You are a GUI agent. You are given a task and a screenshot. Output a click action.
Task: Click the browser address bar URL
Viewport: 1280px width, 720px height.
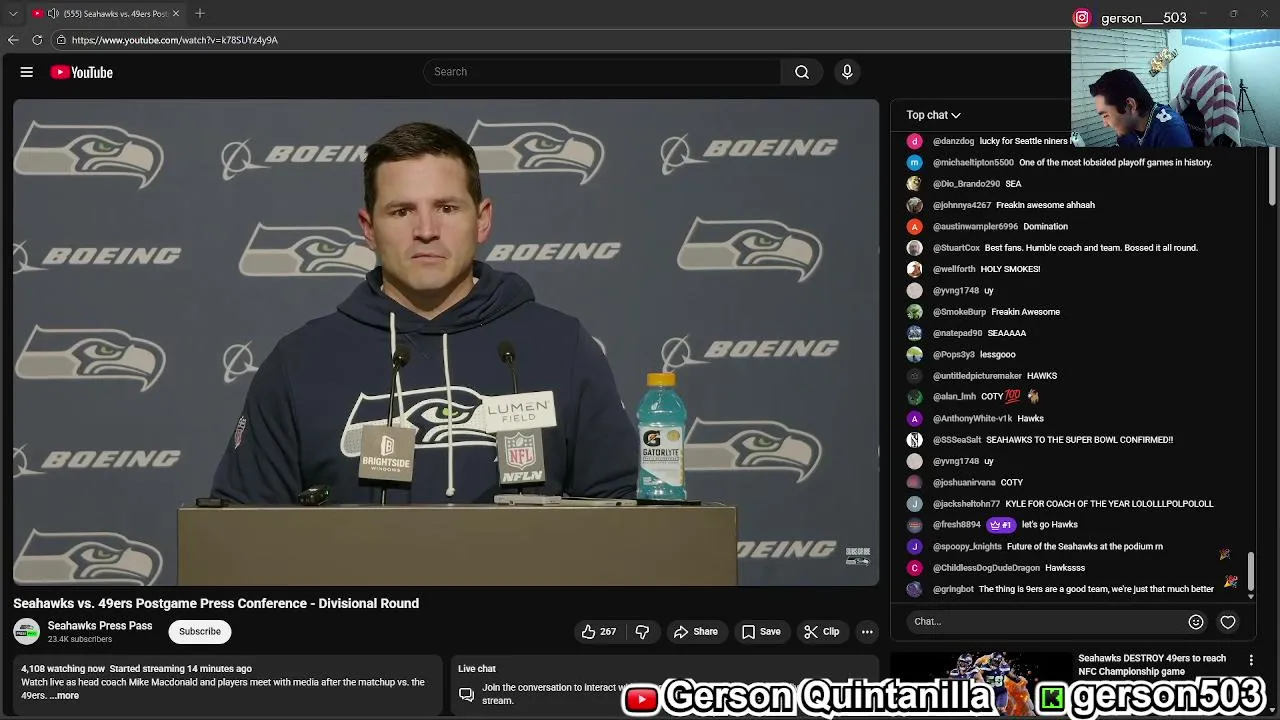point(175,40)
